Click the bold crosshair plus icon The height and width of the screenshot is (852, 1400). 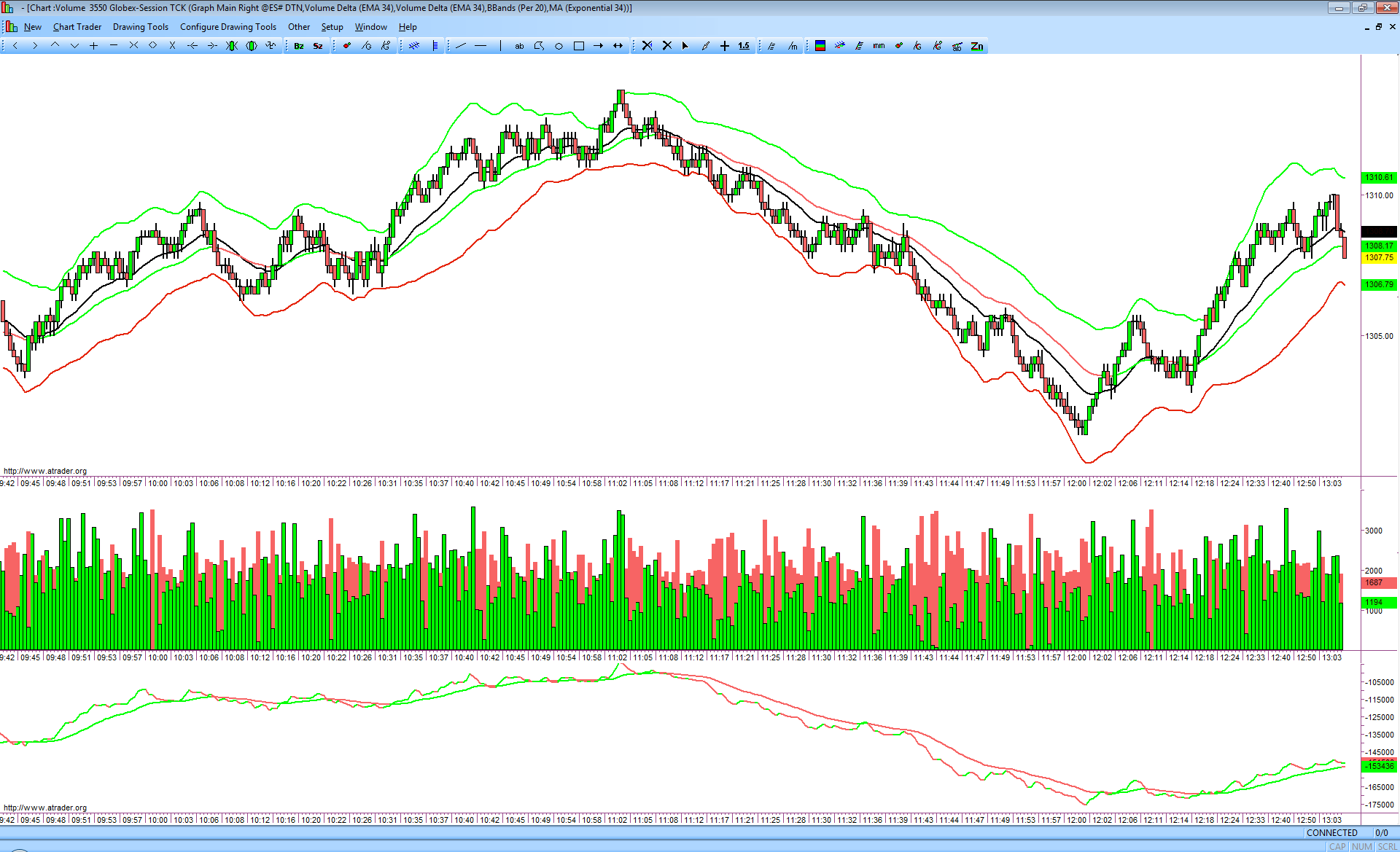[x=725, y=46]
